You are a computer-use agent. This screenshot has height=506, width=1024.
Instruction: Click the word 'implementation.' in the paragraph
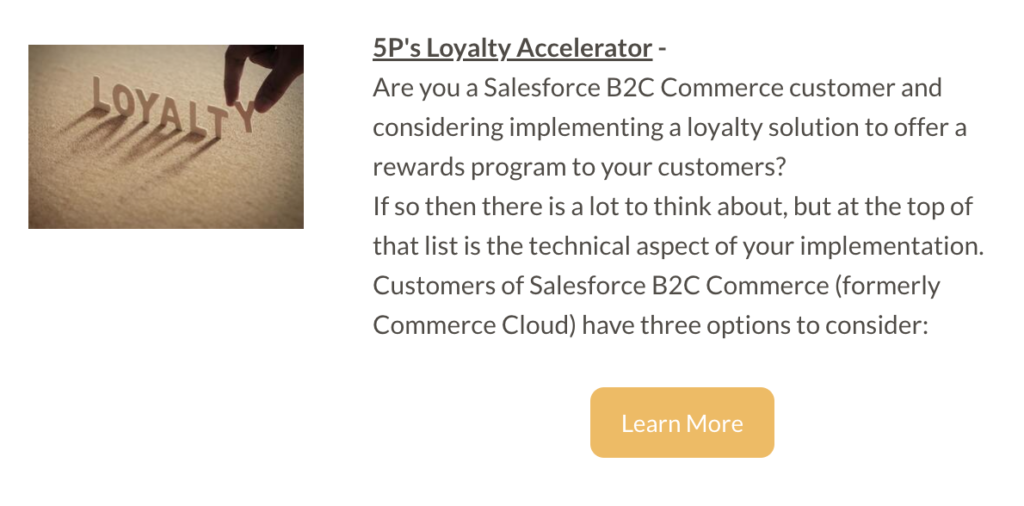tap(891, 246)
